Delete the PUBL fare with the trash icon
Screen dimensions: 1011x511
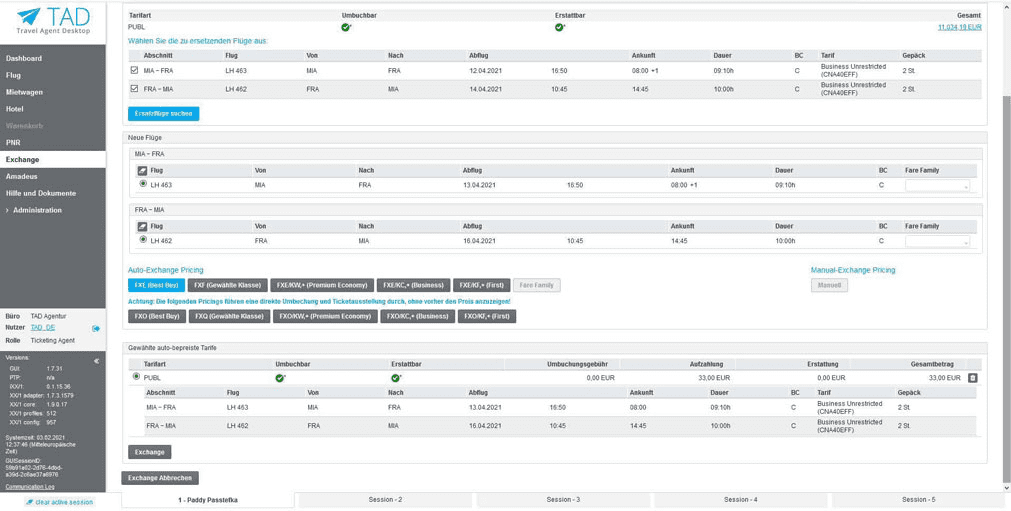[972, 378]
